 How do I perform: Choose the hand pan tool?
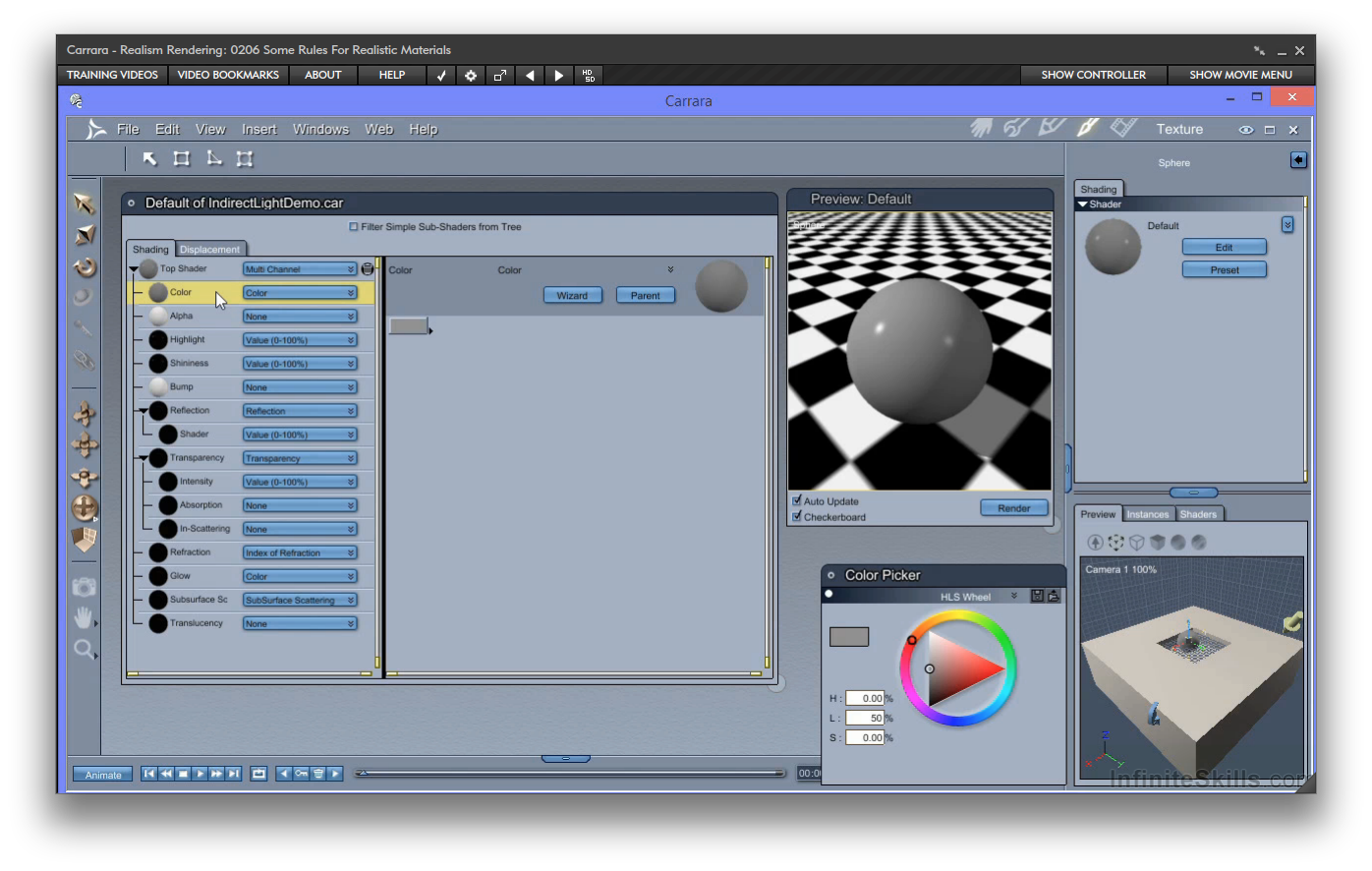(85, 617)
